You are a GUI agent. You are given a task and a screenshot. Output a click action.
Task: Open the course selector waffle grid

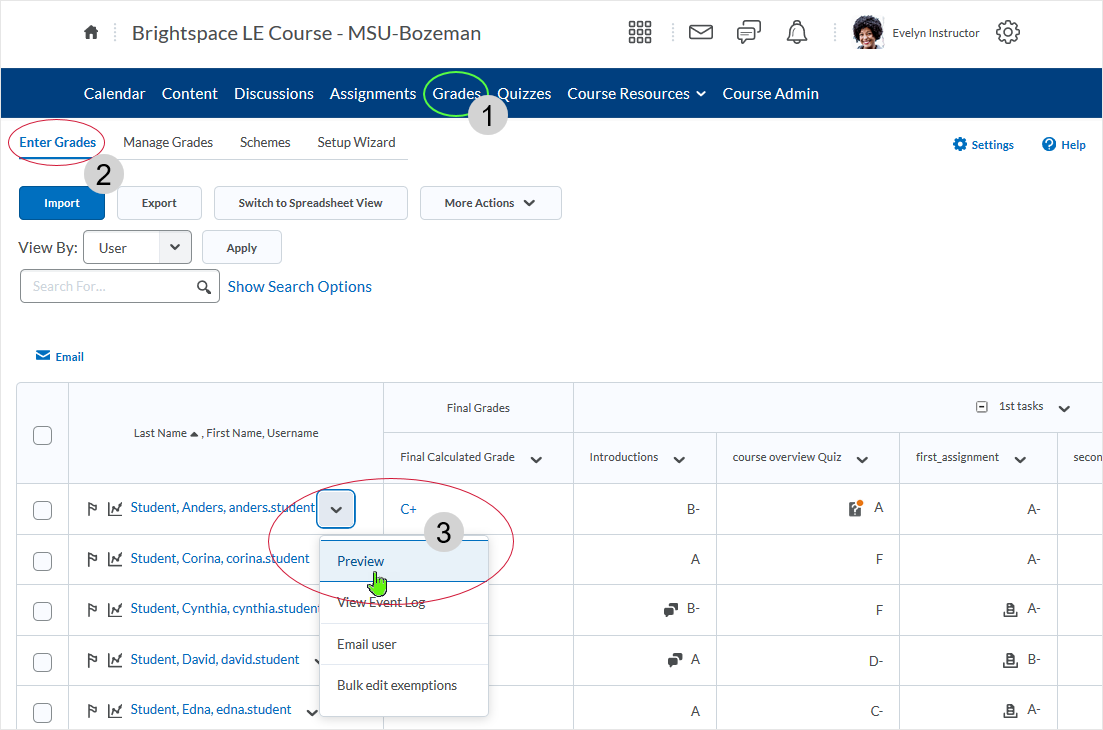pos(639,32)
